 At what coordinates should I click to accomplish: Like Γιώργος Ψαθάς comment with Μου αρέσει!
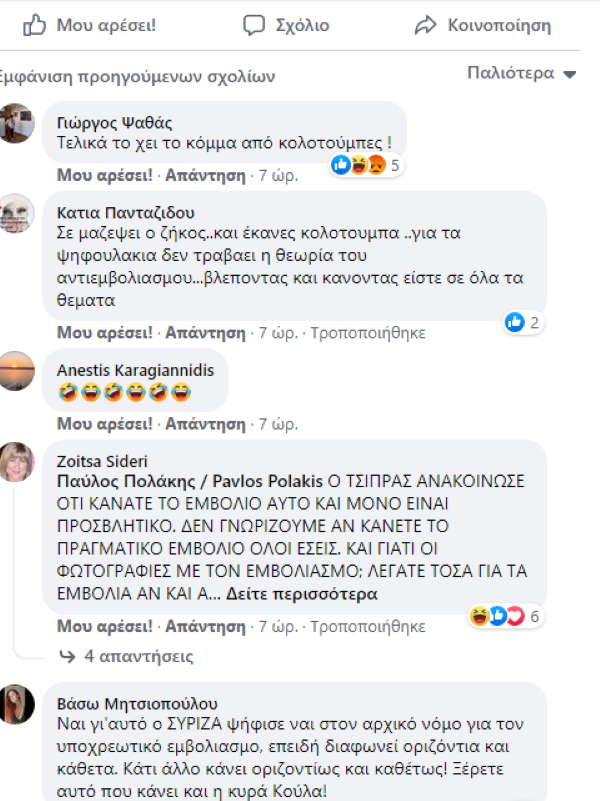tap(105, 175)
